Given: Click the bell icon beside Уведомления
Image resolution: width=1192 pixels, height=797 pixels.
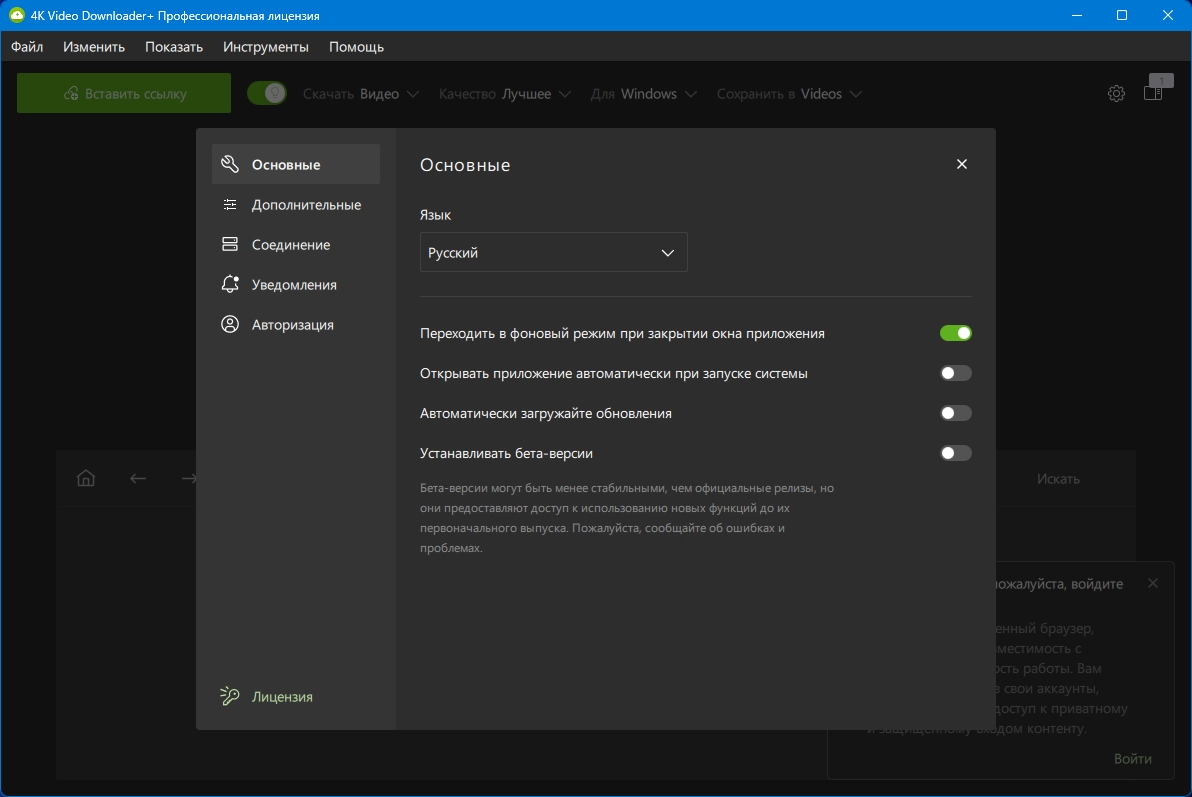Looking at the screenshot, I should pyautogui.click(x=230, y=285).
